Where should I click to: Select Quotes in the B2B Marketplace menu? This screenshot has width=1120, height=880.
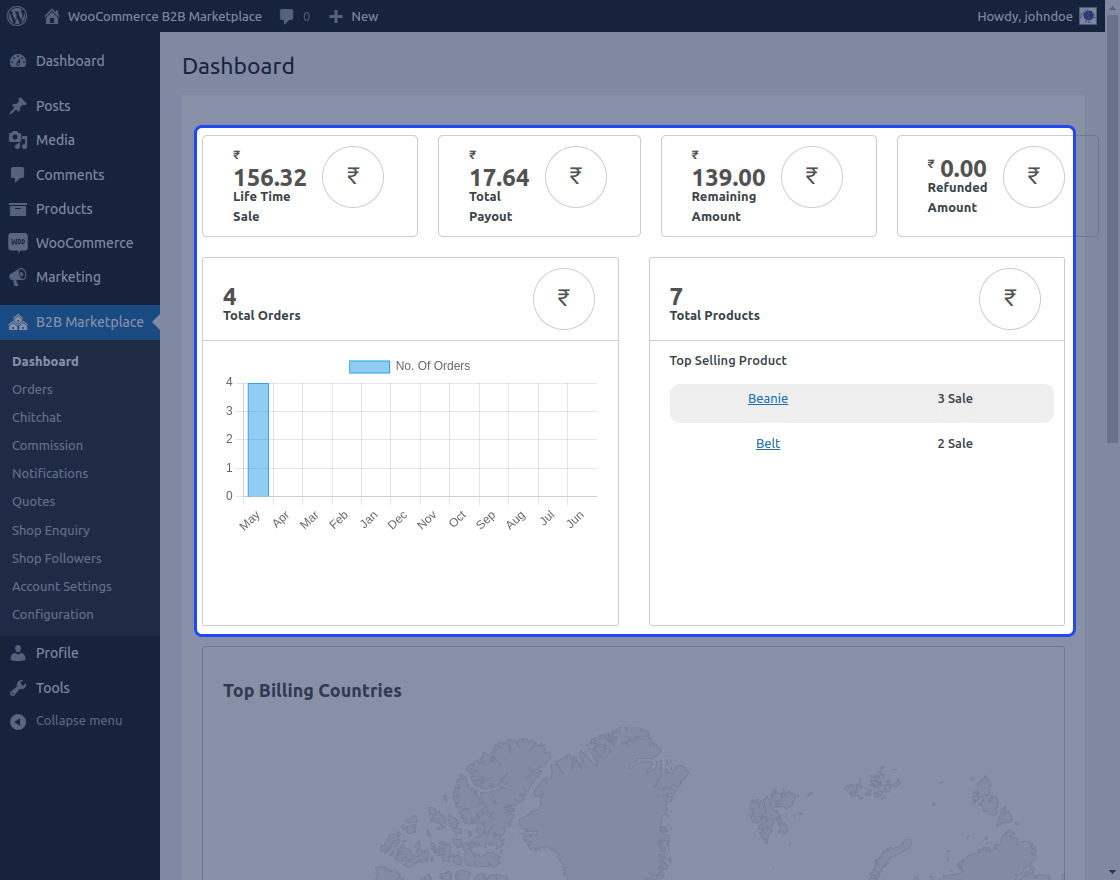click(31, 502)
